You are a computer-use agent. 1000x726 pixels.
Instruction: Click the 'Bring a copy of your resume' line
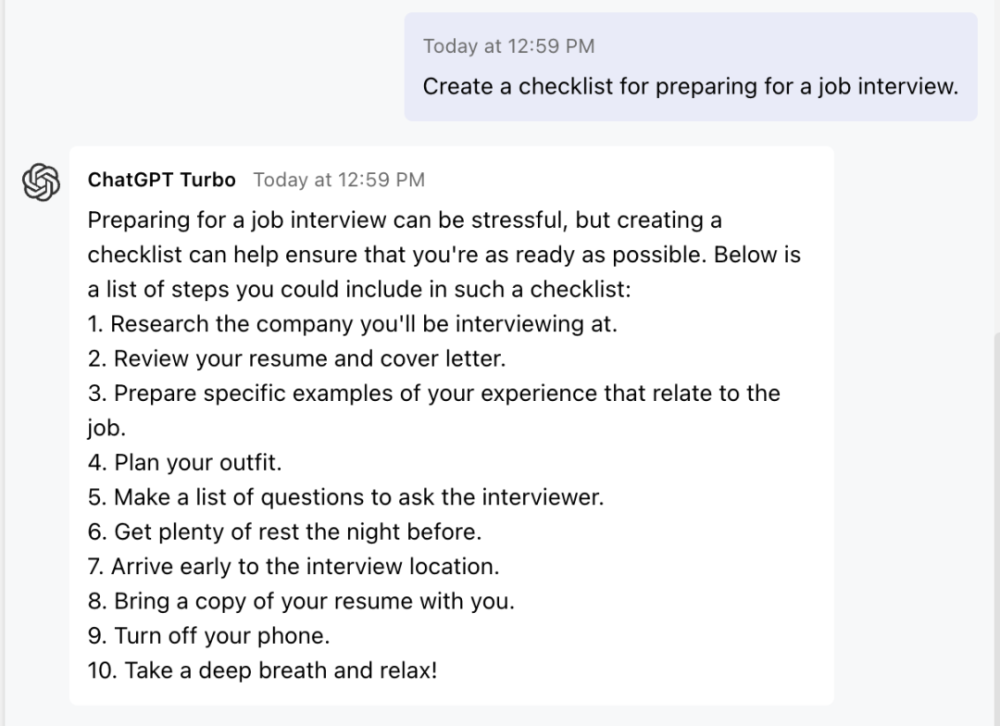click(300, 601)
